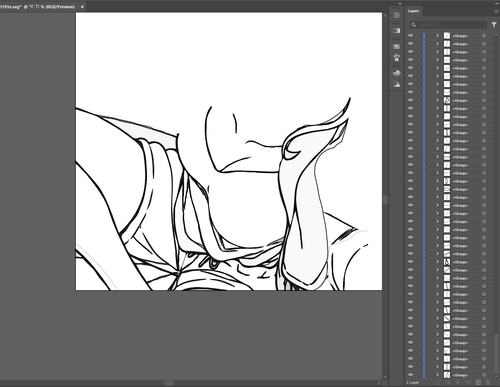The height and width of the screenshot is (387, 500).
Task: Click the target circle of the bottommost <Group> row
Action: click(x=484, y=375)
